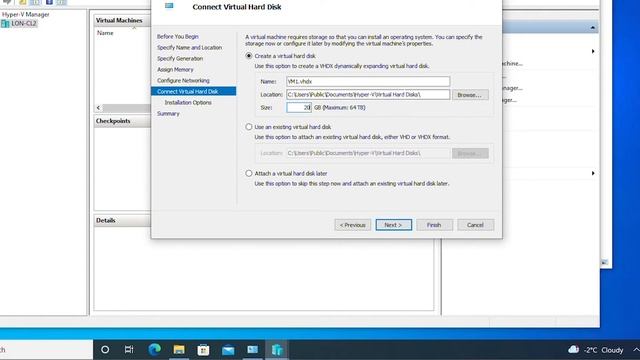Click the Virtual Machines pane header
Image resolution: width=640 pixels, height=360 pixels.
coord(122,20)
